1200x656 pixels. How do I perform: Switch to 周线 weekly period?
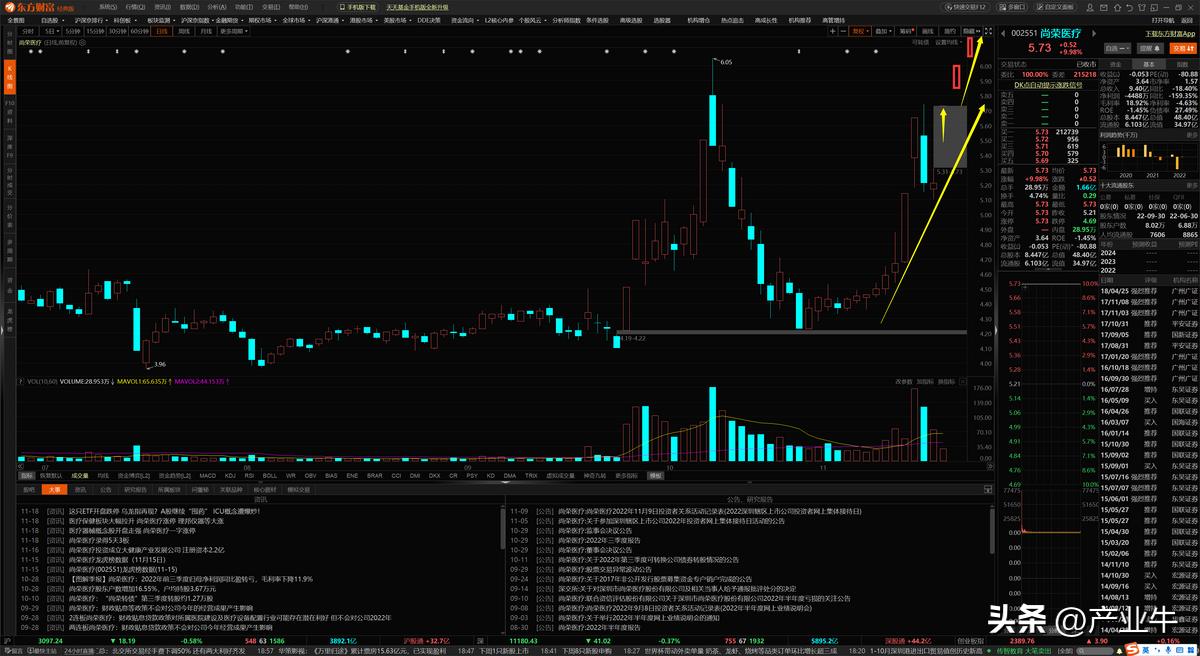tap(183, 31)
